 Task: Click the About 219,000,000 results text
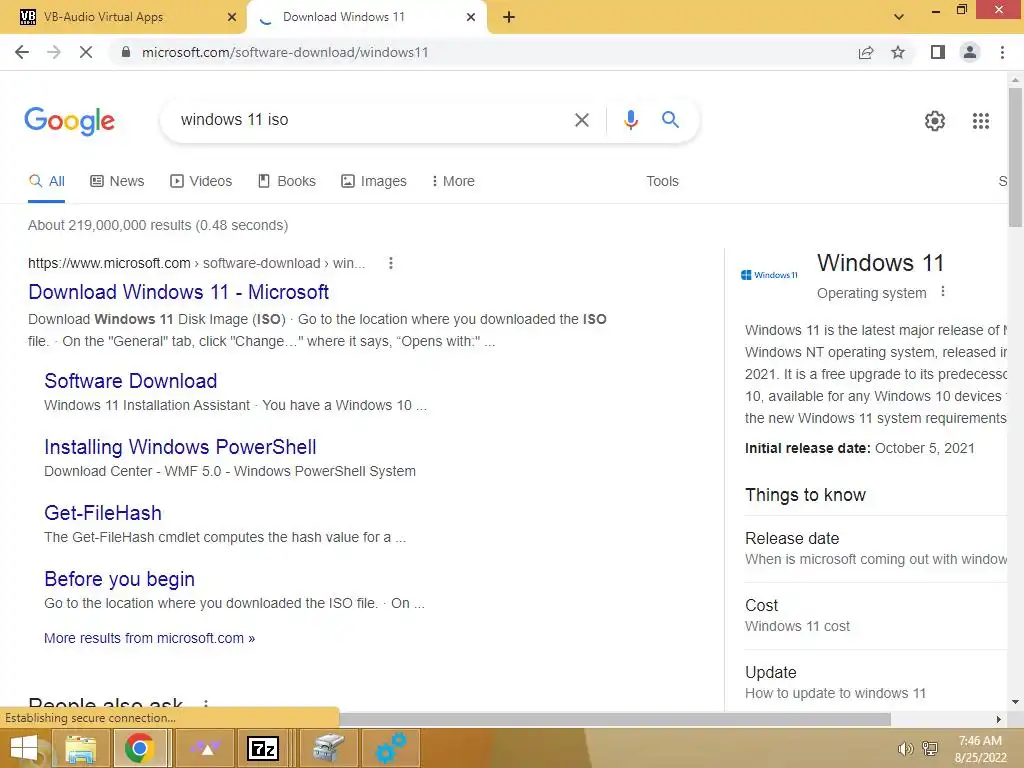click(x=157, y=225)
